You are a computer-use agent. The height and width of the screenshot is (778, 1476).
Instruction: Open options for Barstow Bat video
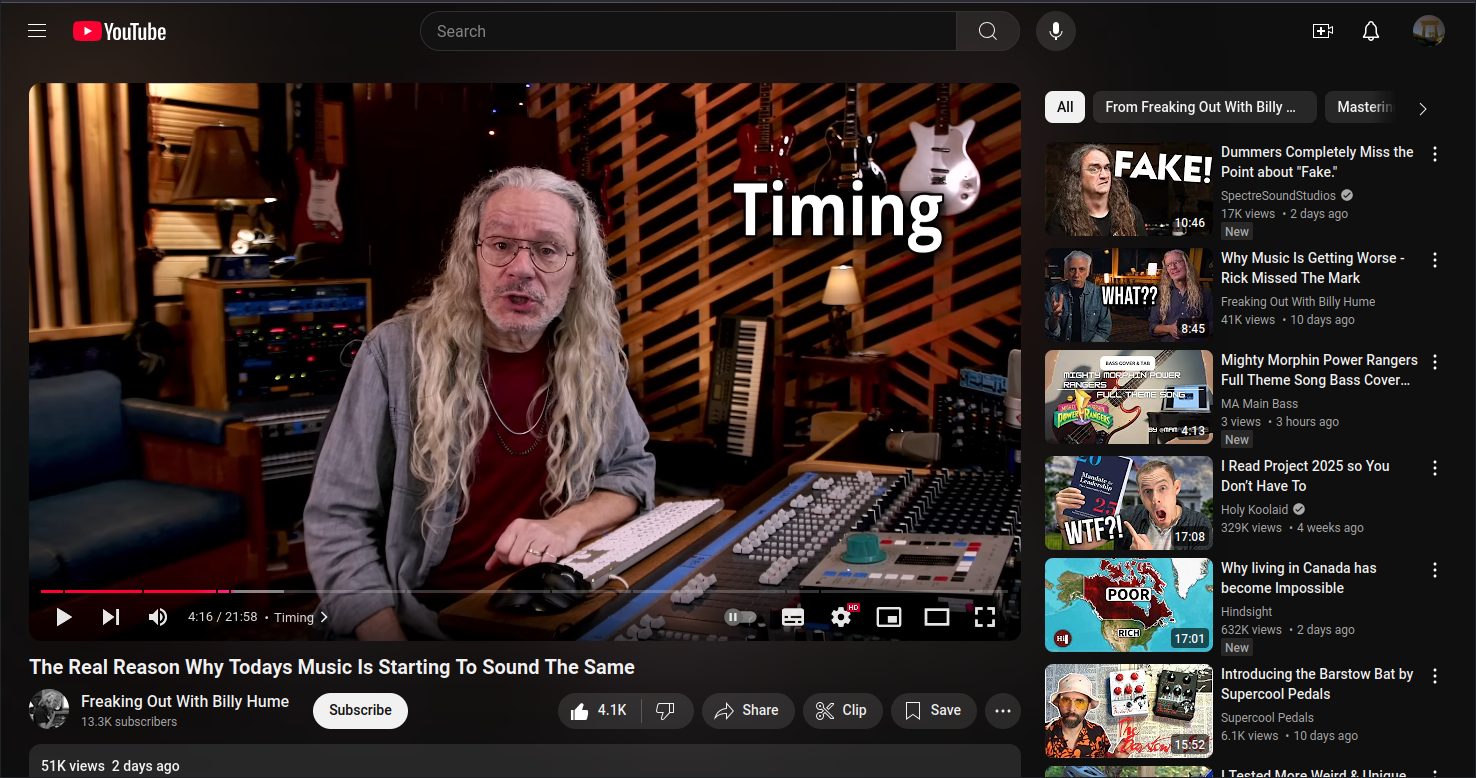1435,676
